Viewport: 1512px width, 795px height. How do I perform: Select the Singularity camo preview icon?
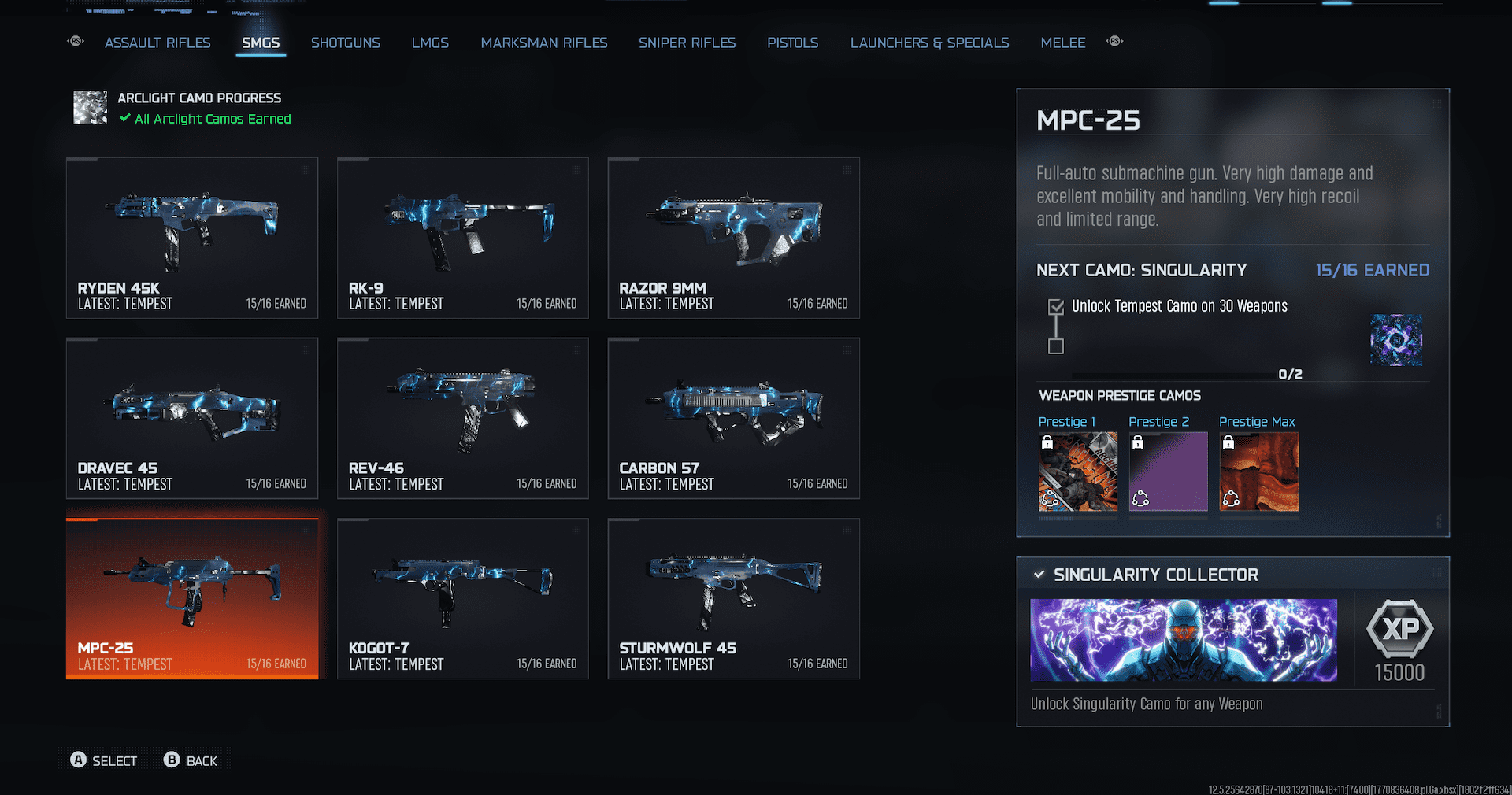[x=1395, y=340]
